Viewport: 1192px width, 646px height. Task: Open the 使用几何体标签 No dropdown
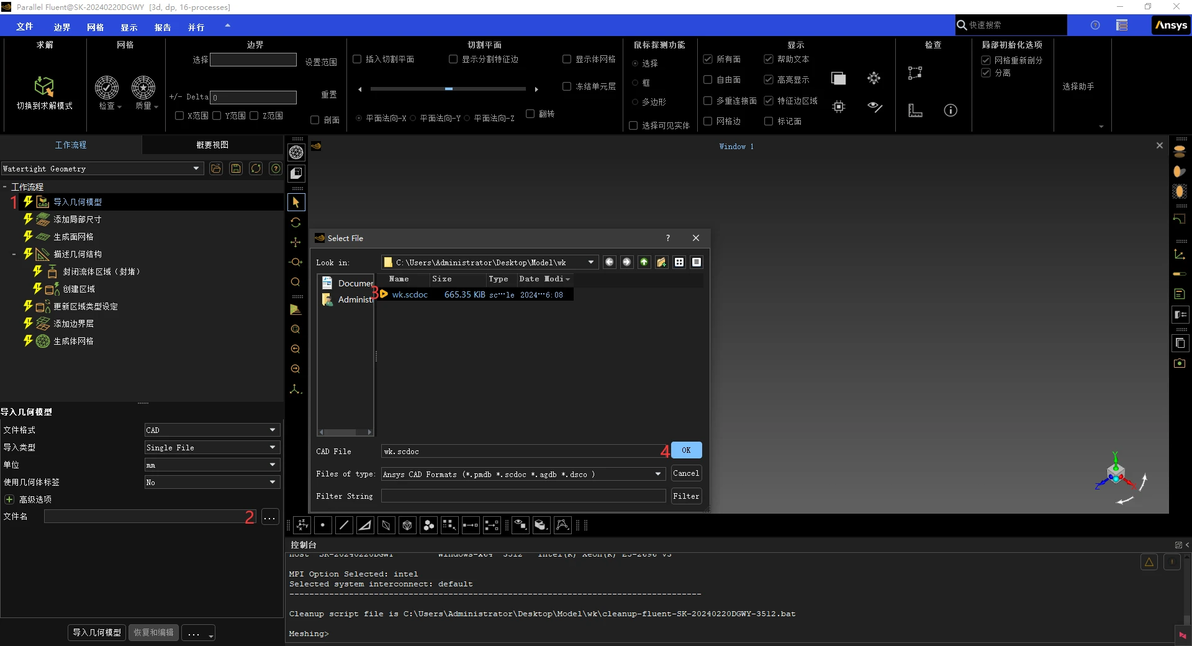(x=212, y=482)
